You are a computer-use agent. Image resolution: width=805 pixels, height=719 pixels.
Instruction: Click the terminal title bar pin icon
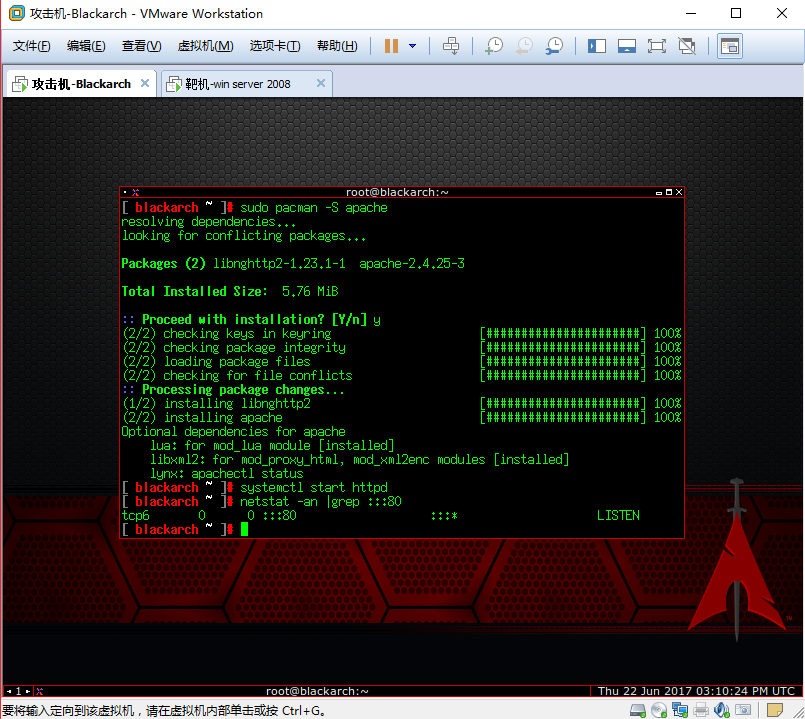click(136, 193)
